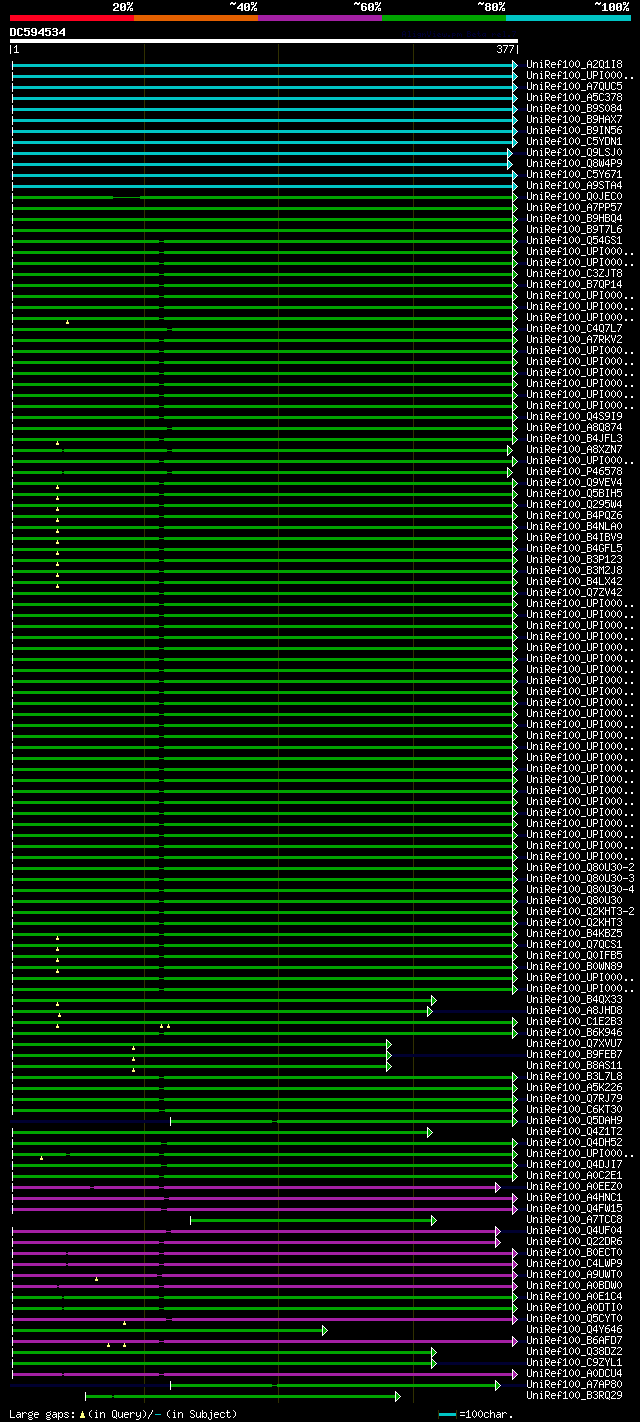The width and height of the screenshot is (640, 1422).
Task: Pick the UniRef100_B7QP14 label
Action: point(574,284)
